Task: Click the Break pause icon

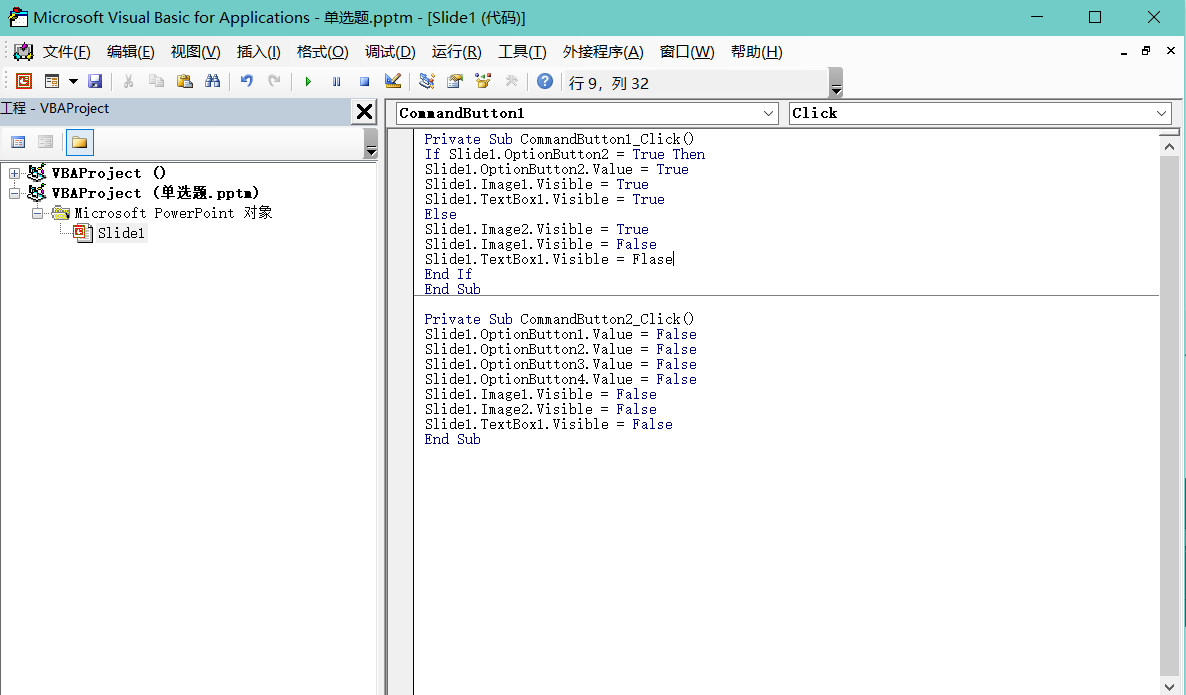Action: coord(336,82)
